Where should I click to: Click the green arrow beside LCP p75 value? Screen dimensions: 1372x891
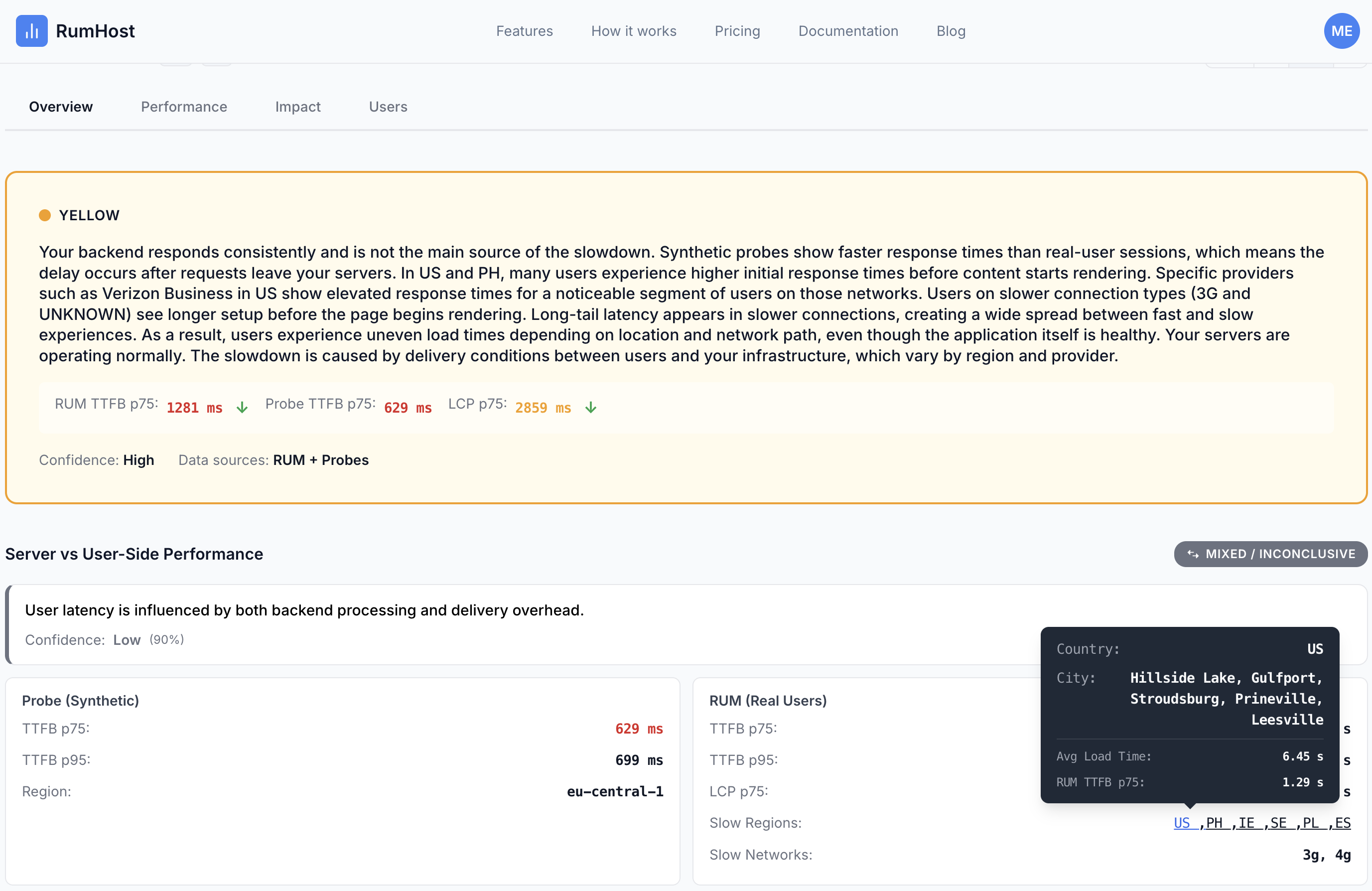click(591, 407)
